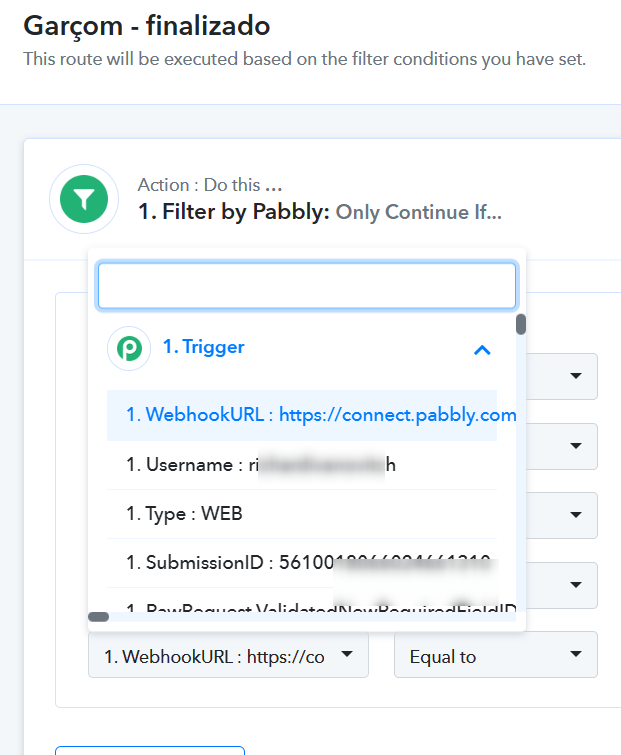
Task: Open the WebhookURL field dropdown
Action: 228,655
